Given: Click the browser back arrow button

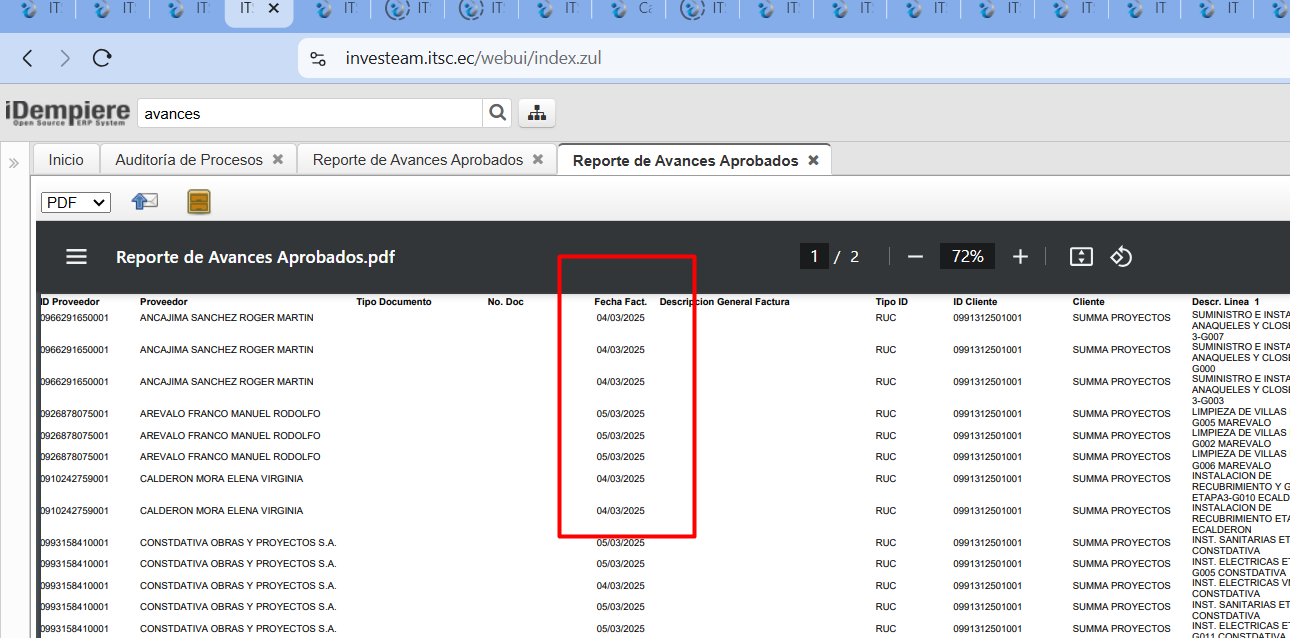Looking at the screenshot, I should [28, 58].
